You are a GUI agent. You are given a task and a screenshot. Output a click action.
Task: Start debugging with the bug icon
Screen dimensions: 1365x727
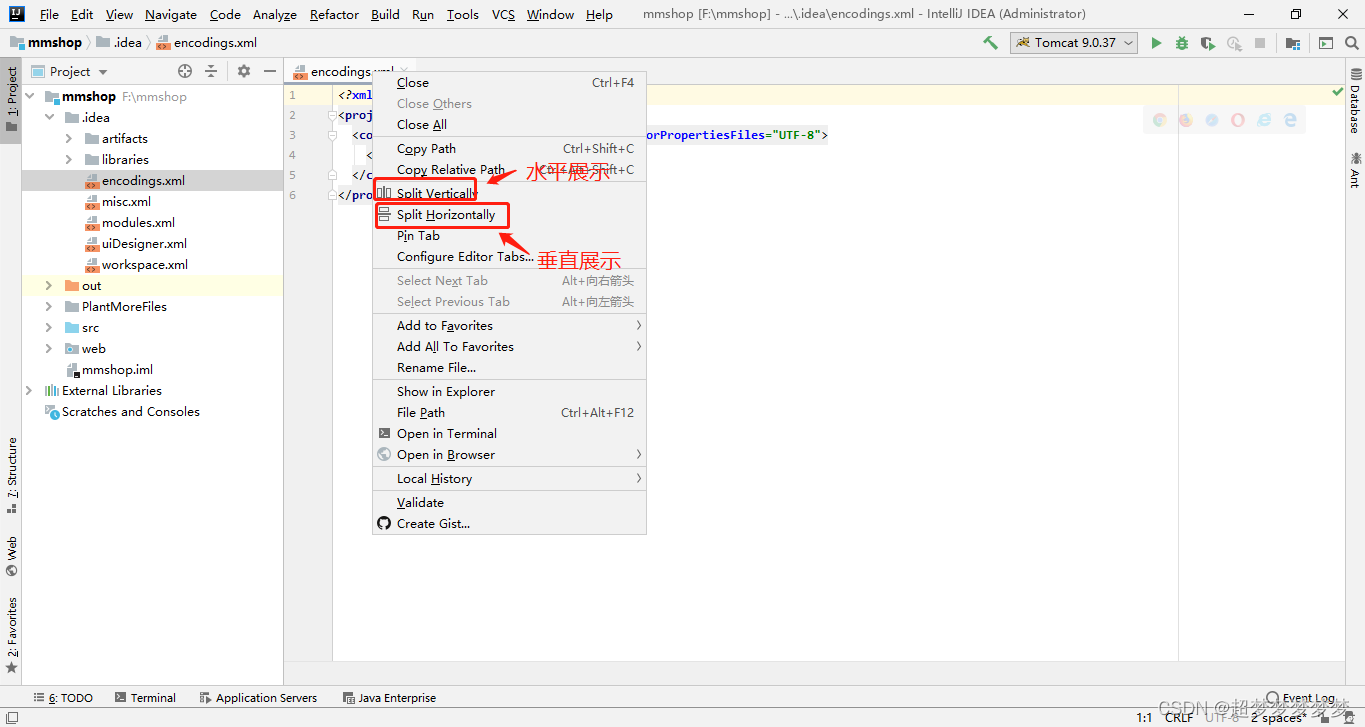point(1182,43)
